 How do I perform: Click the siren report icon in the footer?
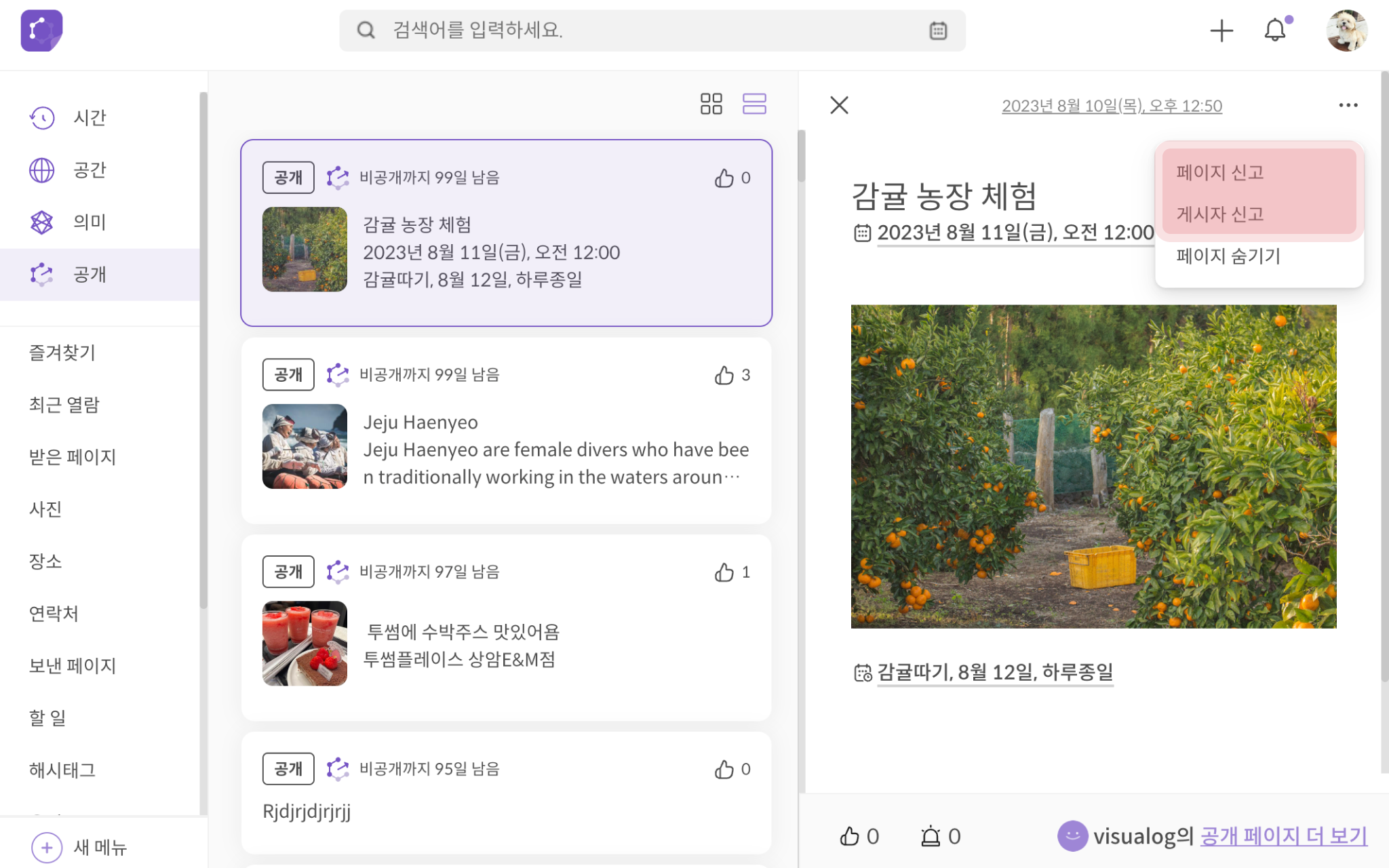[x=931, y=836]
